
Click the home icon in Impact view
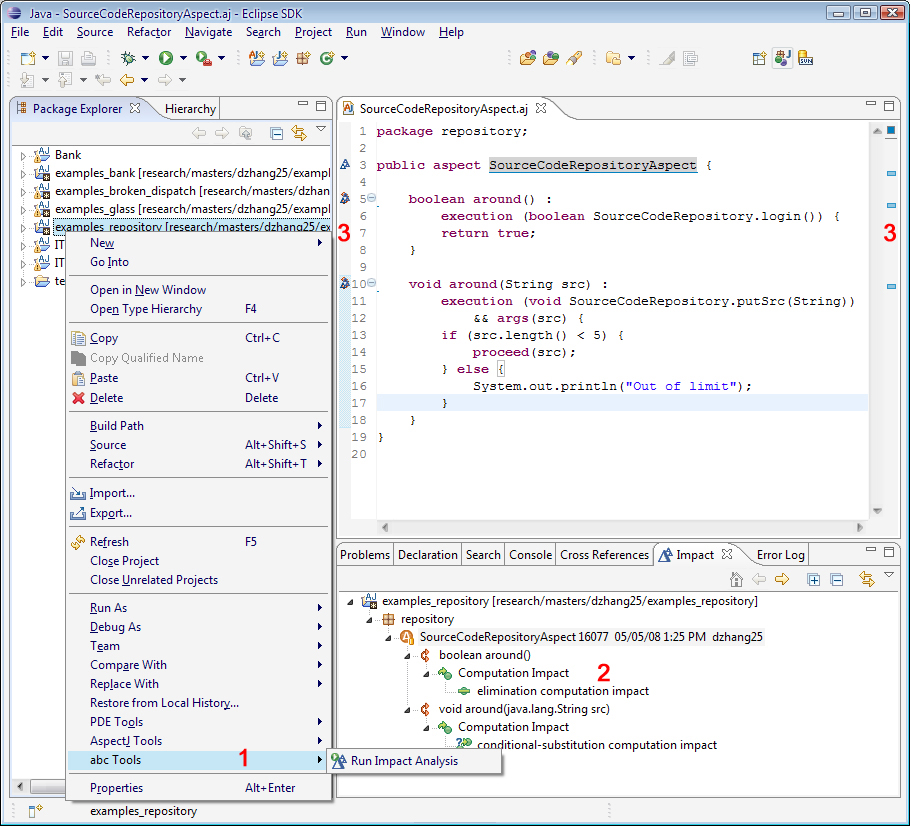(736, 579)
